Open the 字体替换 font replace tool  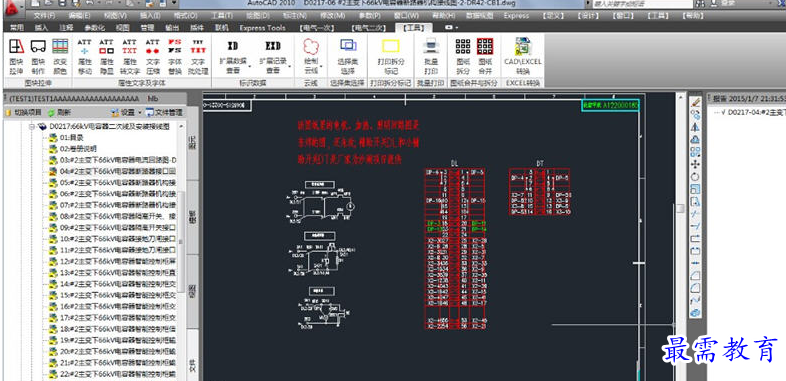[x=175, y=56]
